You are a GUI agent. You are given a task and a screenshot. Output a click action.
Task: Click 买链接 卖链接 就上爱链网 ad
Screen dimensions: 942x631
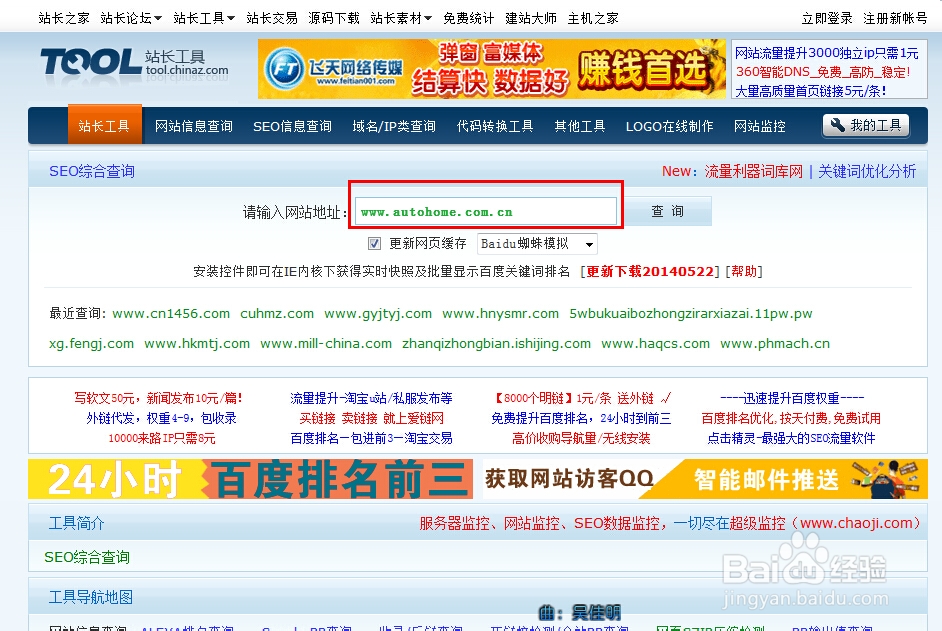pyautogui.click(x=371, y=418)
